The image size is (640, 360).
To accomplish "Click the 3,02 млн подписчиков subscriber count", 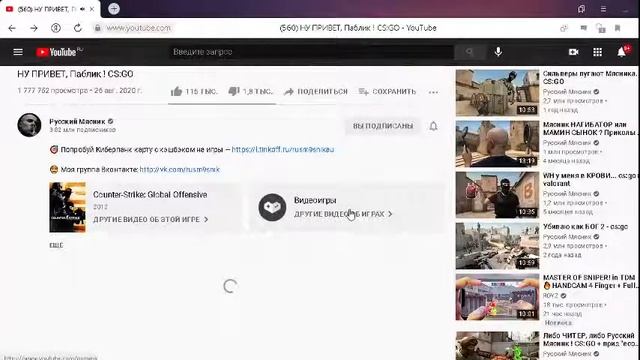I will pyautogui.click(x=82, y=130).
